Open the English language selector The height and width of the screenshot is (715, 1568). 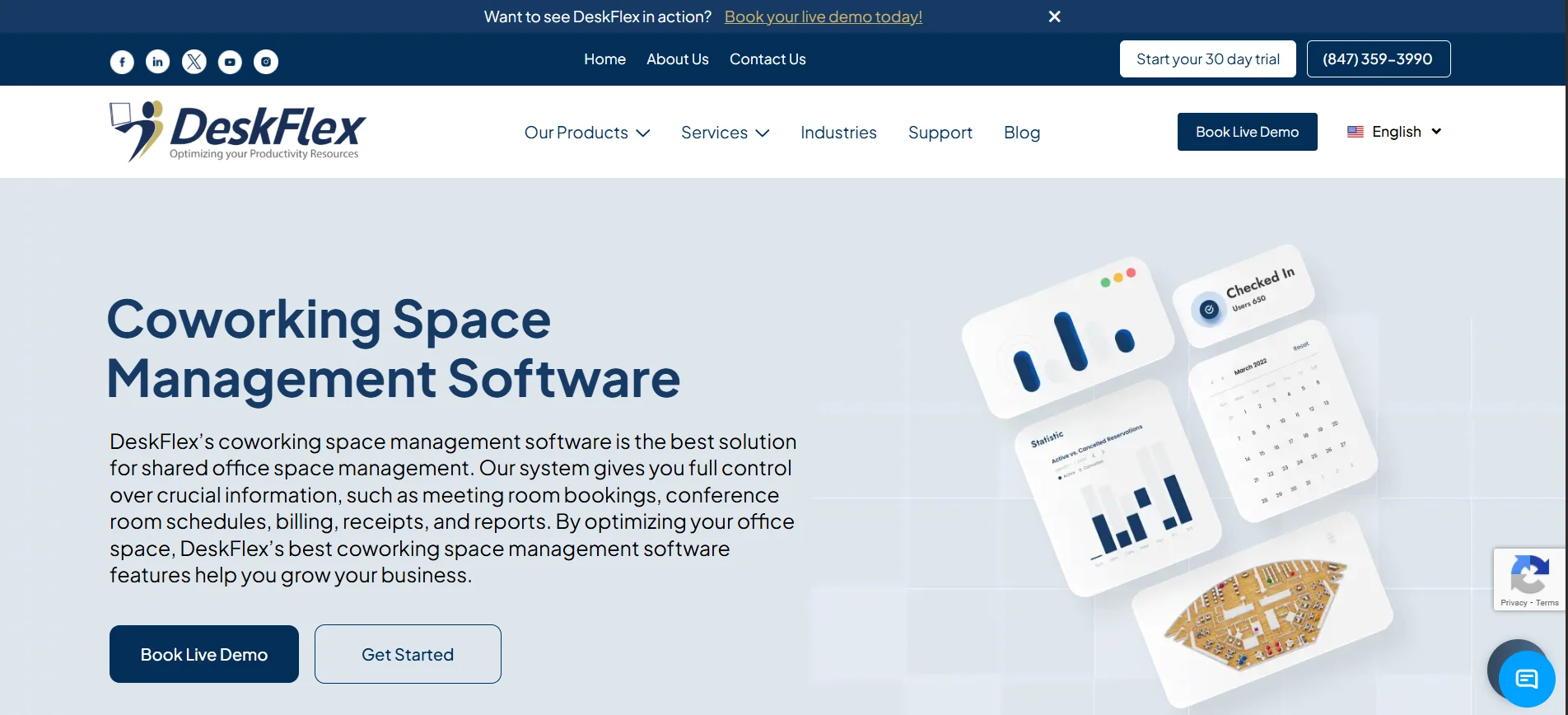[1395, 132]
